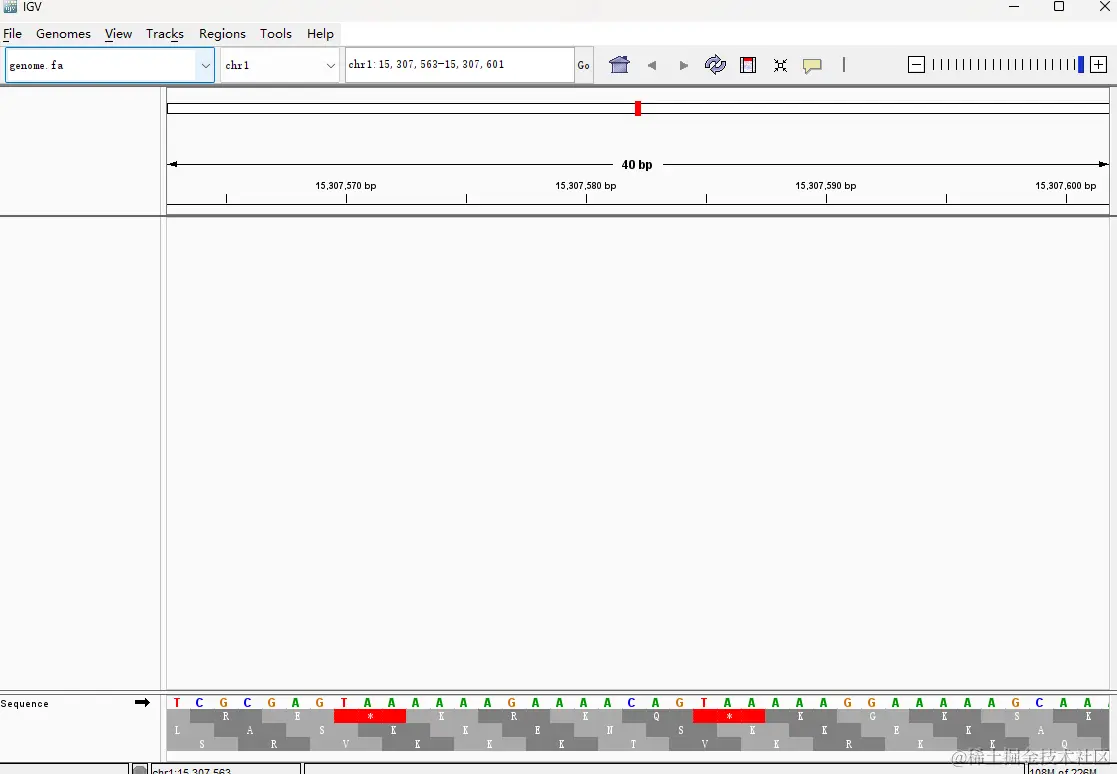Image resolution: width=1117 pixels, height=774 pixels.
Task: Go forward with the right arrow icon
Action: pyautogui.click(x=684, y=66)
